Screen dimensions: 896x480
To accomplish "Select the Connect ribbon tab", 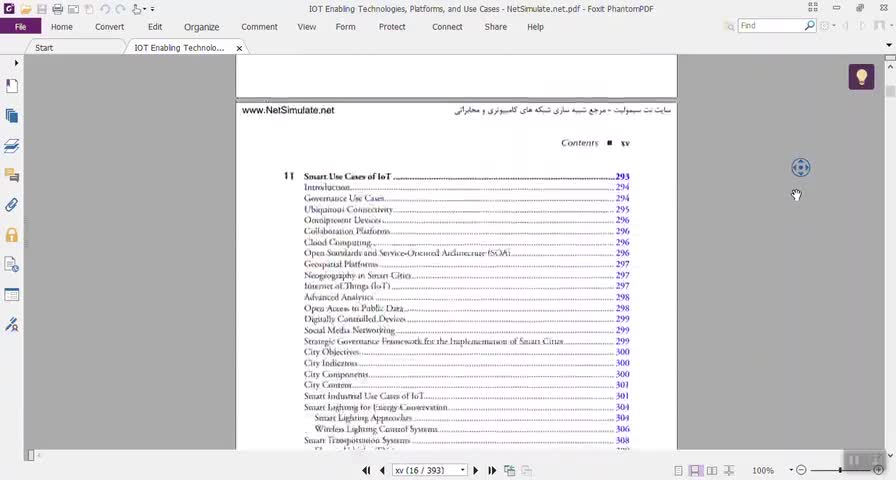I will click(x=447, y=27).
